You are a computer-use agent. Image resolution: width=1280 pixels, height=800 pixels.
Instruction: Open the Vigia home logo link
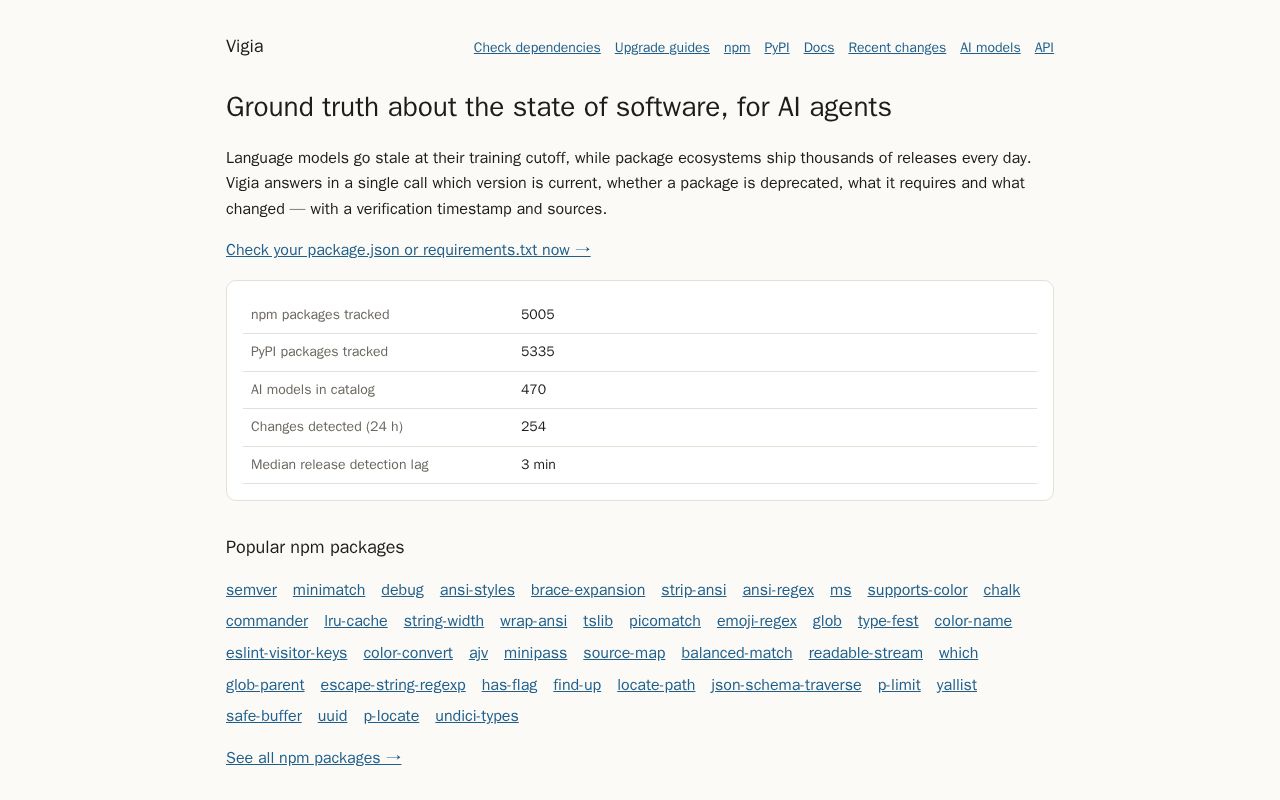tap(245, 46)
